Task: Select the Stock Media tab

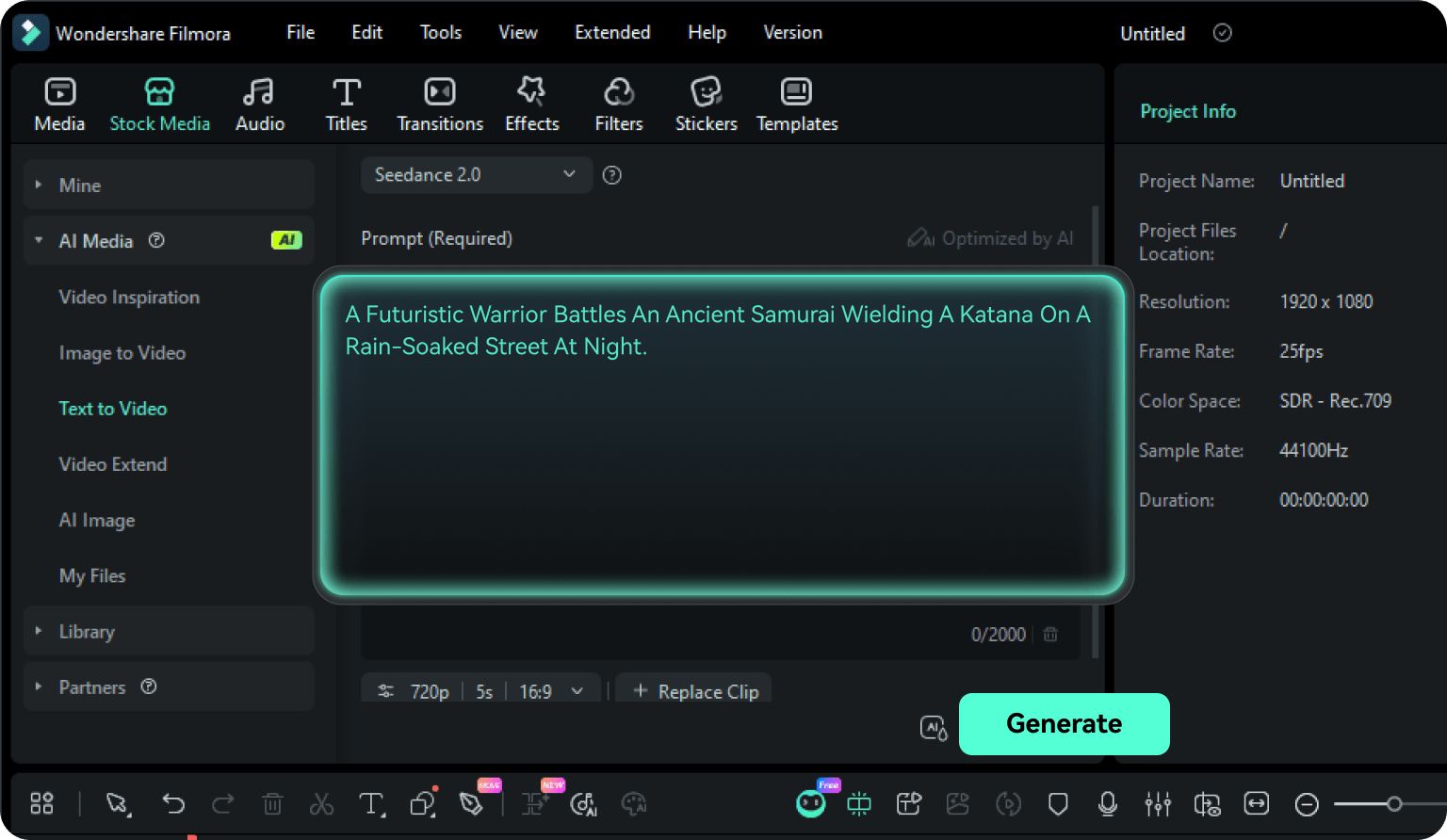Action: tap(159, 105)
